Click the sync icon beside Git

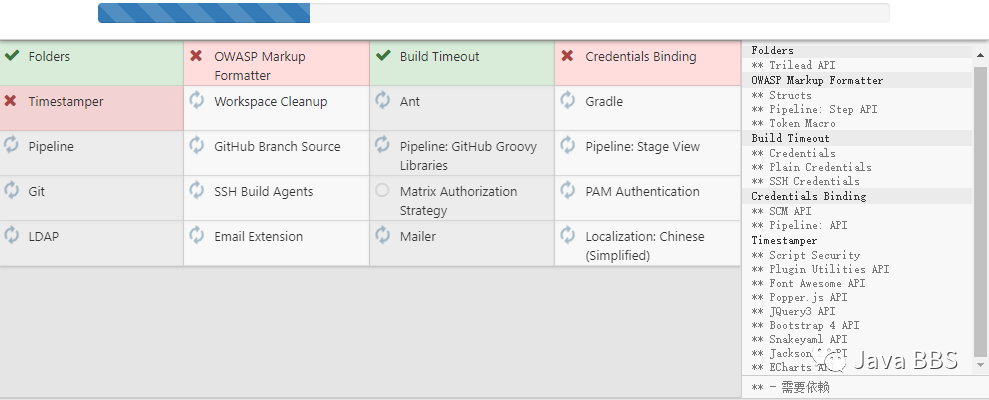click(12, 190)
